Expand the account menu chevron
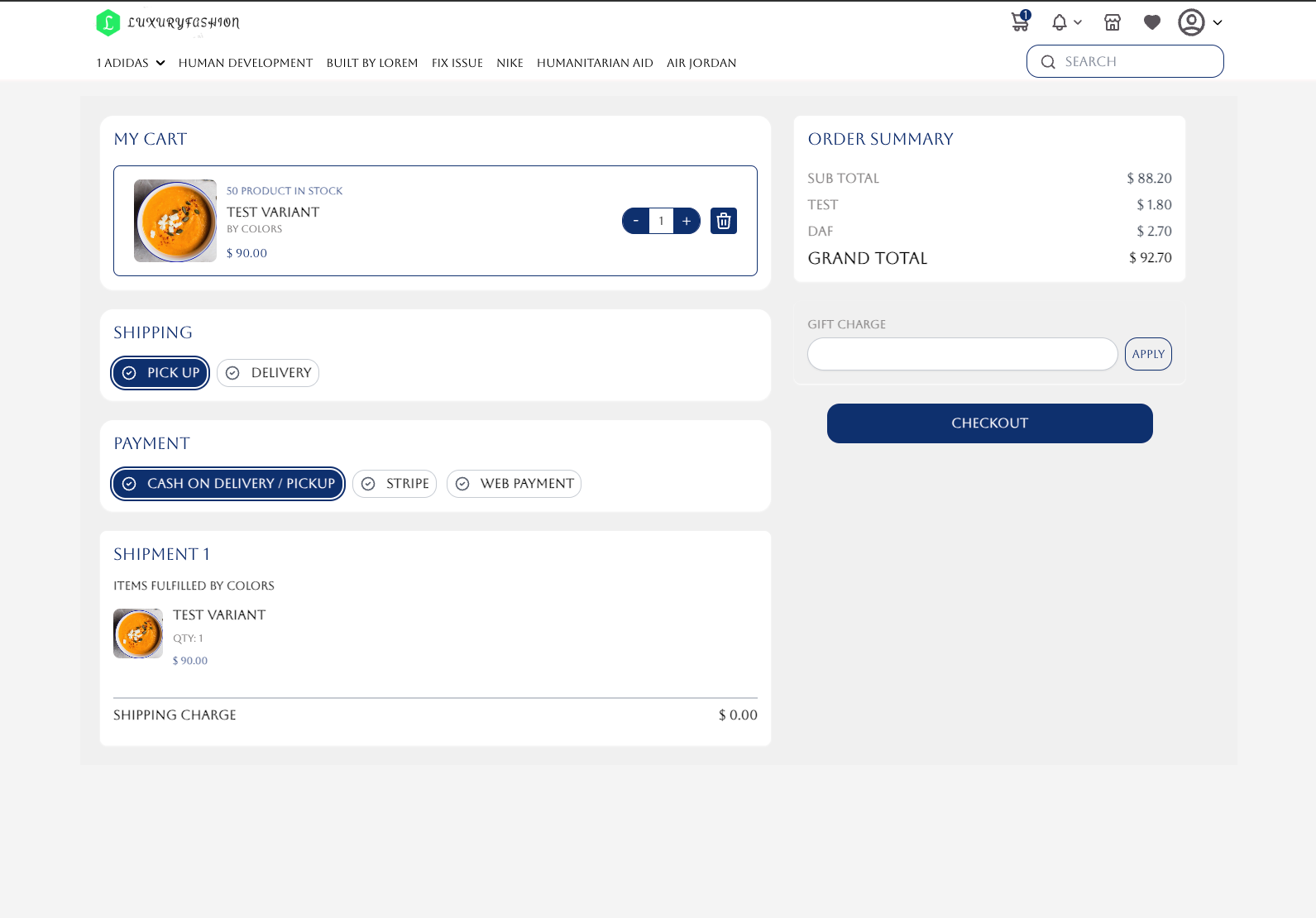Image resolution: width=1316 pixels, height=918 pixels. tap(1218, 23)
